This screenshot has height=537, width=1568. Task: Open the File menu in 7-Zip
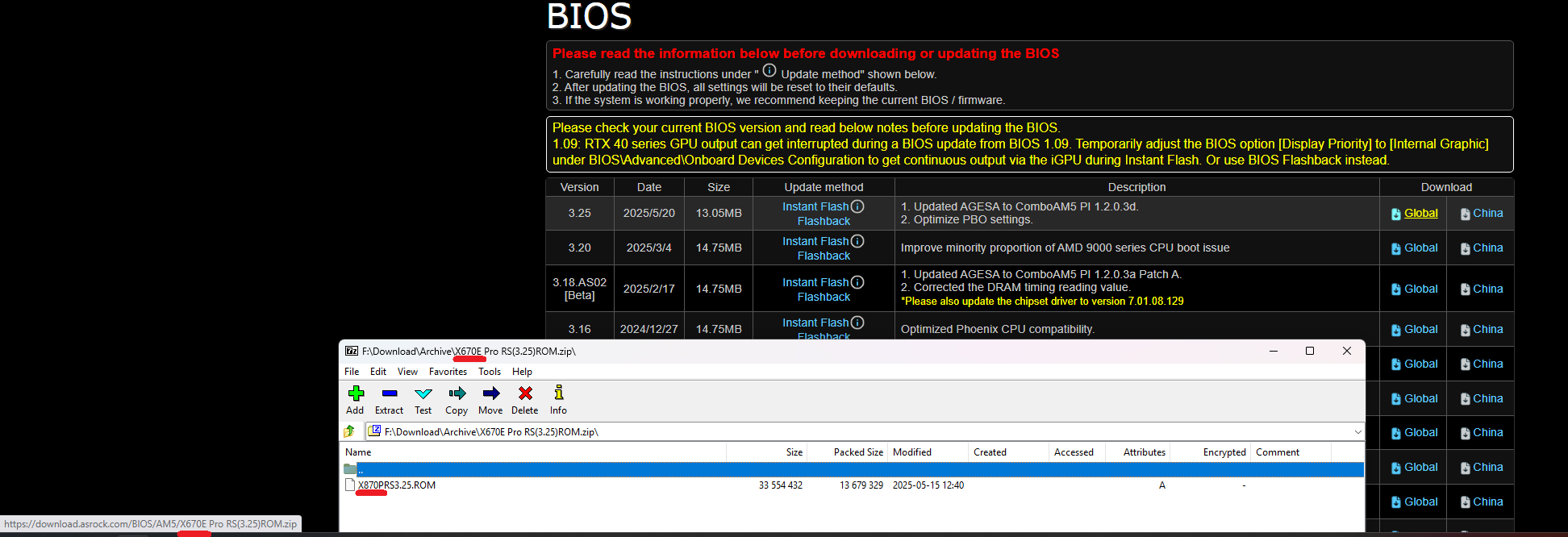coord(352,372)
